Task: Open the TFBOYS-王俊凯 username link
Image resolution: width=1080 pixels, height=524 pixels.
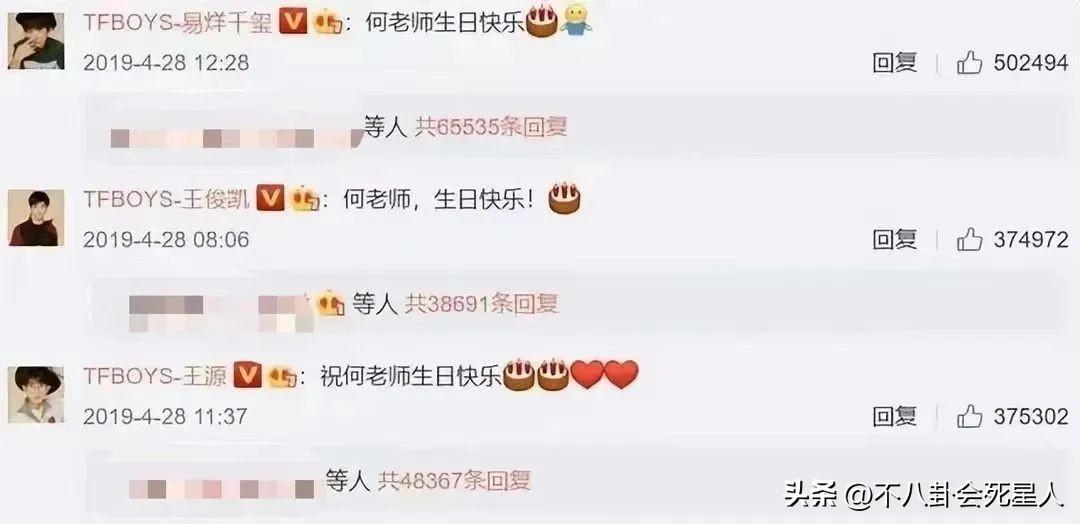Action: (x=167, y=200)
